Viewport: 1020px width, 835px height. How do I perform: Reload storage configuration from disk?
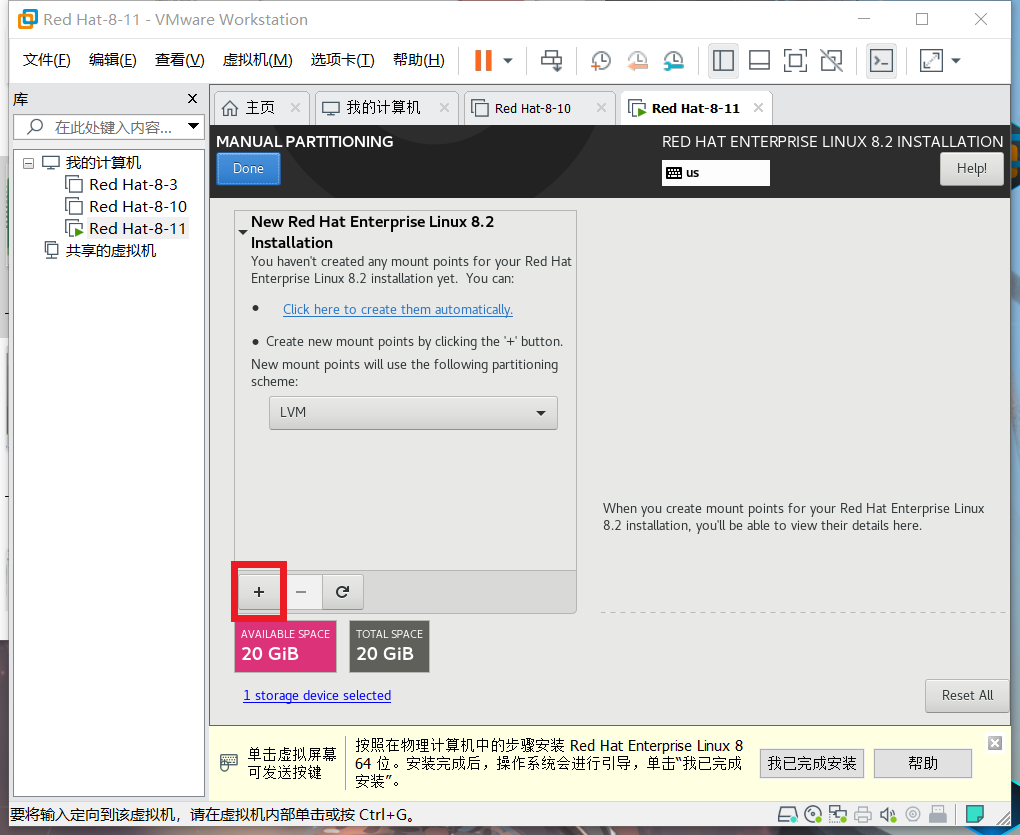point(342,592)
